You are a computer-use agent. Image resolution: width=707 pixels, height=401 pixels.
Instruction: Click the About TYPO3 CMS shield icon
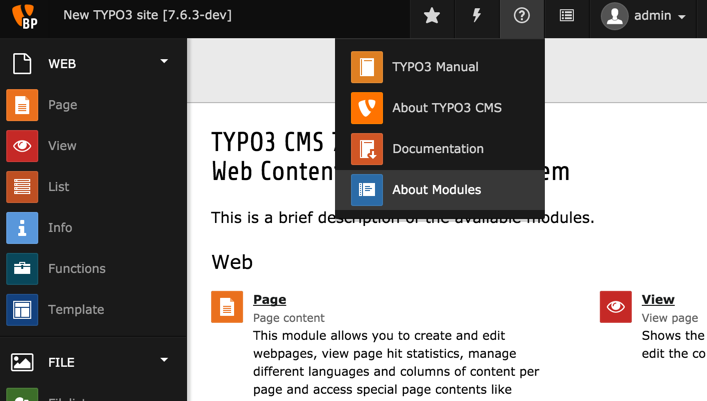pos(367,108)
